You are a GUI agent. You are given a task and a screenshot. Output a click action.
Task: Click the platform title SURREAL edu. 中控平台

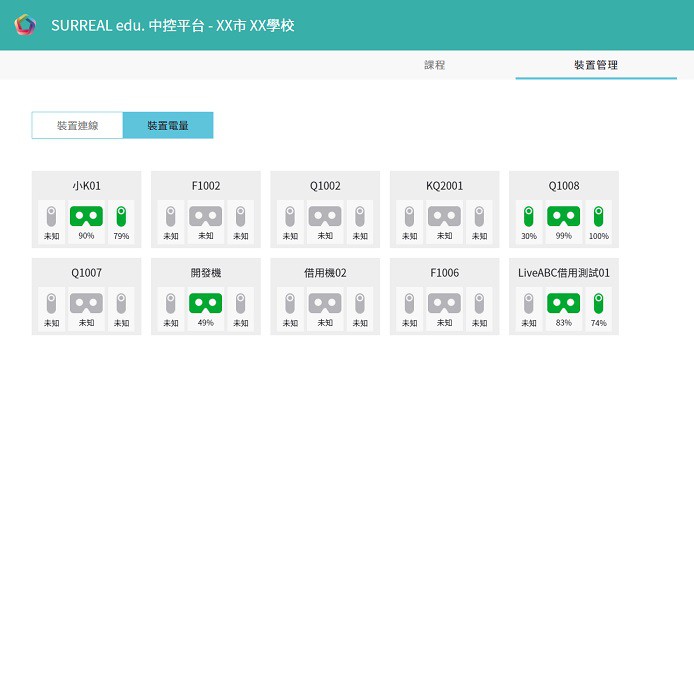pos(172,25)
